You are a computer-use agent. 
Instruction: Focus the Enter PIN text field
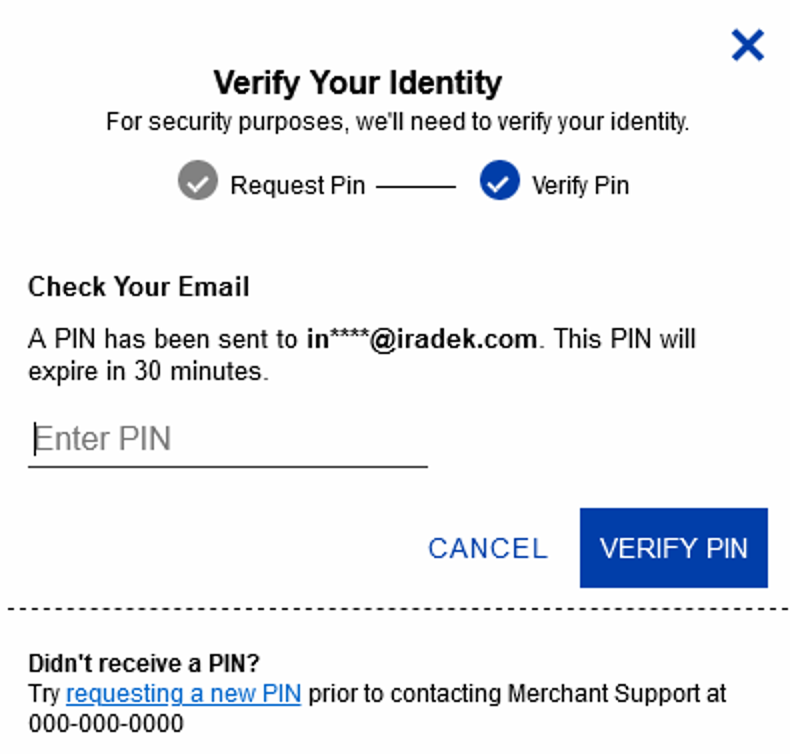pyautogui.click(x=228, y=439)
